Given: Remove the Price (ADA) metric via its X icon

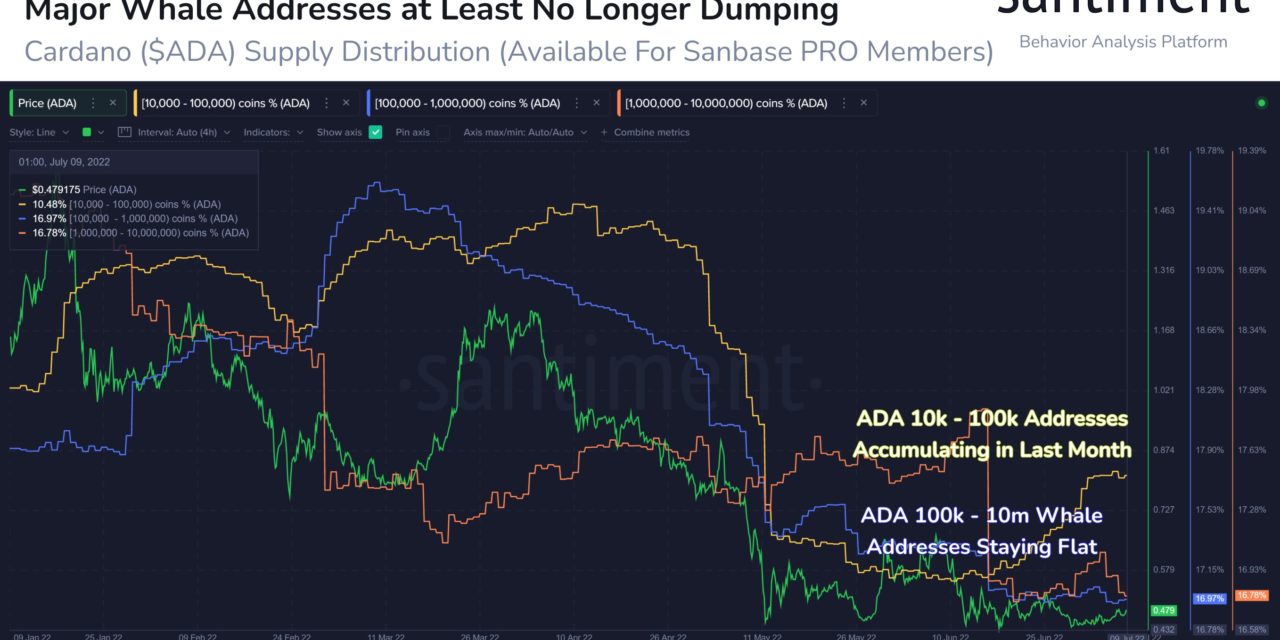Looking at the screenshot, I should coord(111,102).
